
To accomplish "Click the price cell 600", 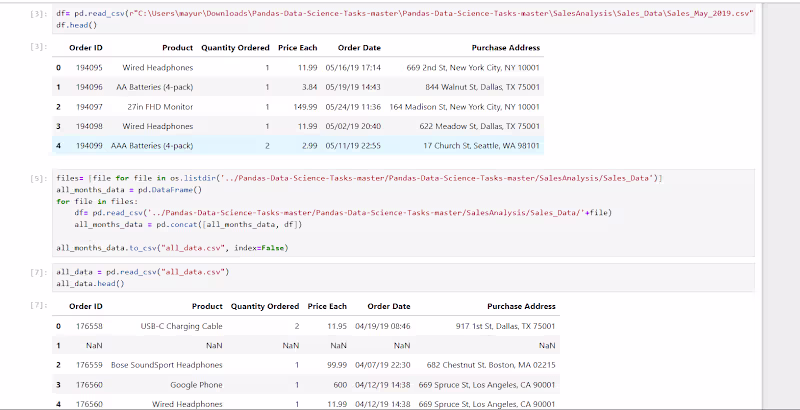I will coord(340,385).
